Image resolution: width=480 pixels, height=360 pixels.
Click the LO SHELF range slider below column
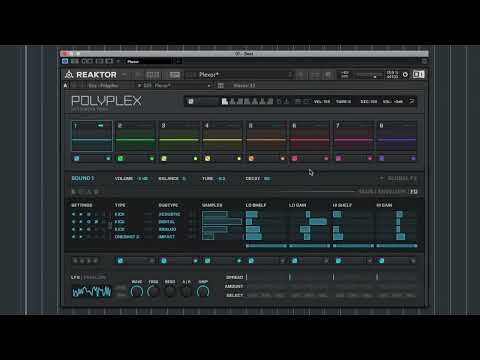(266, 246)
